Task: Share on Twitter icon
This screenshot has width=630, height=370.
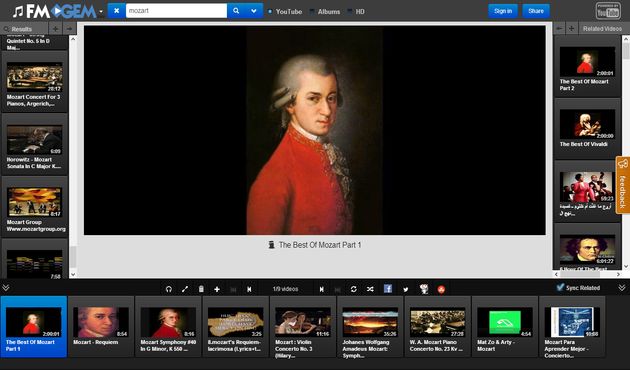Action: click(x=406, y=289)
